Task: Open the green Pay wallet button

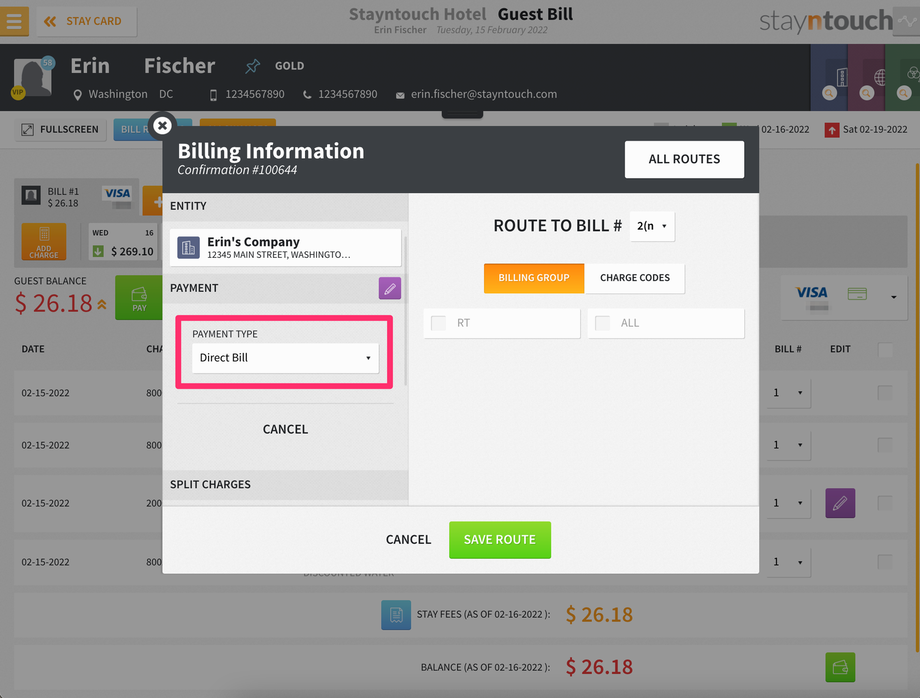Action: pos(139,297)
